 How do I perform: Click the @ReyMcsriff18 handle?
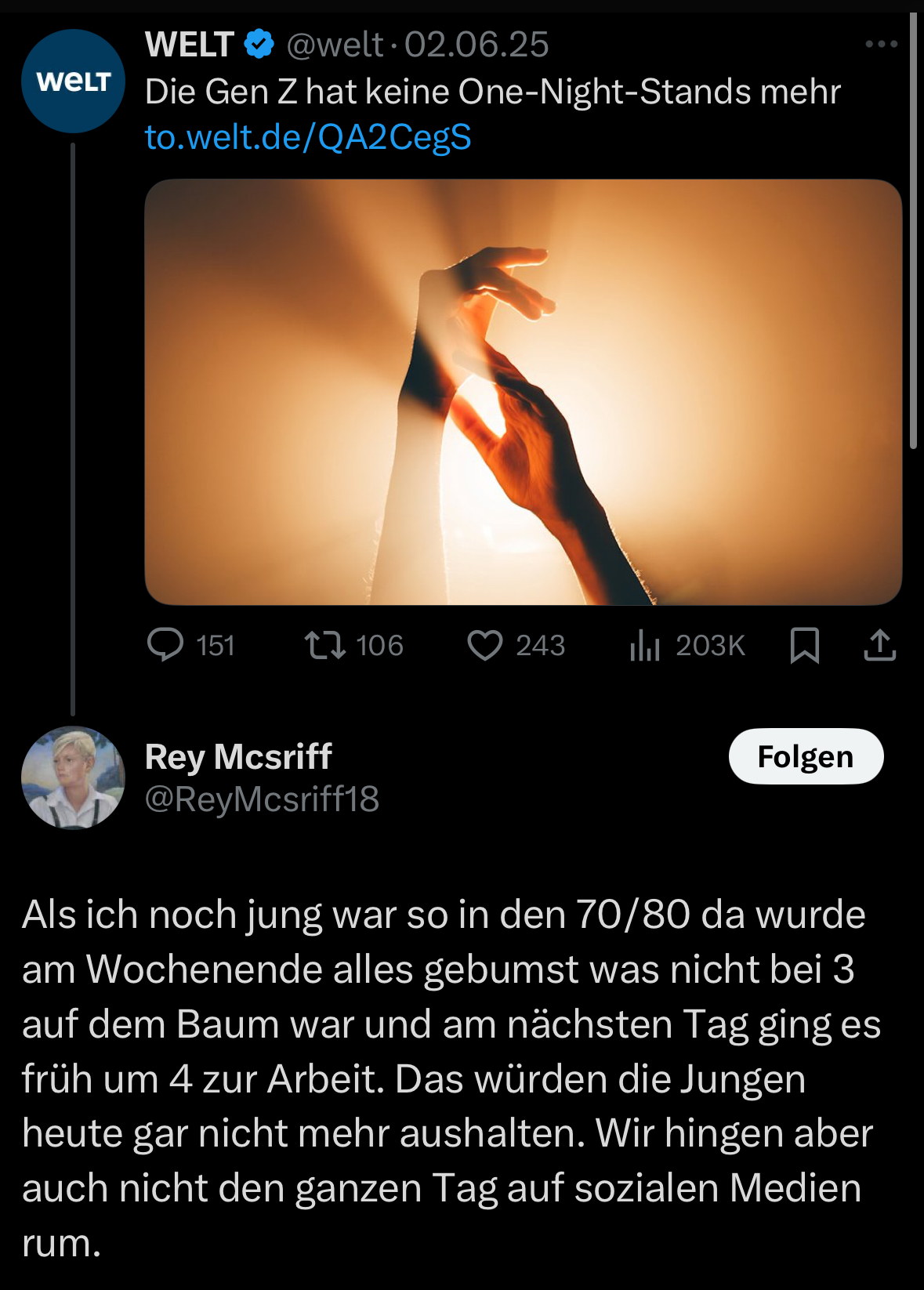(x=262, y=799)
